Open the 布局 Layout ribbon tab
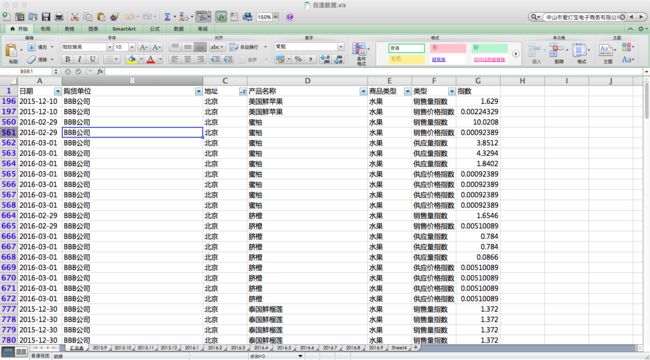The width and height of the screenshot is (650, 360). coord(46,29)
